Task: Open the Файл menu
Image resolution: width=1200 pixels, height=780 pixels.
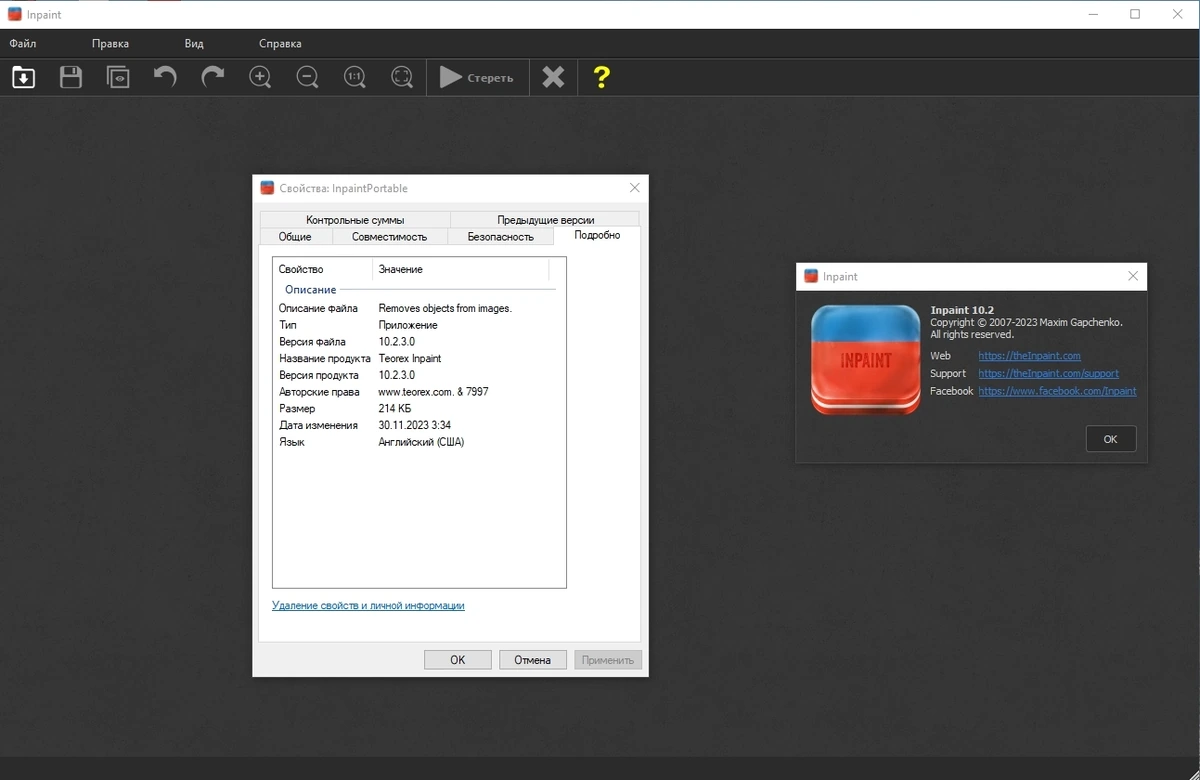Action: coord(23,44)
